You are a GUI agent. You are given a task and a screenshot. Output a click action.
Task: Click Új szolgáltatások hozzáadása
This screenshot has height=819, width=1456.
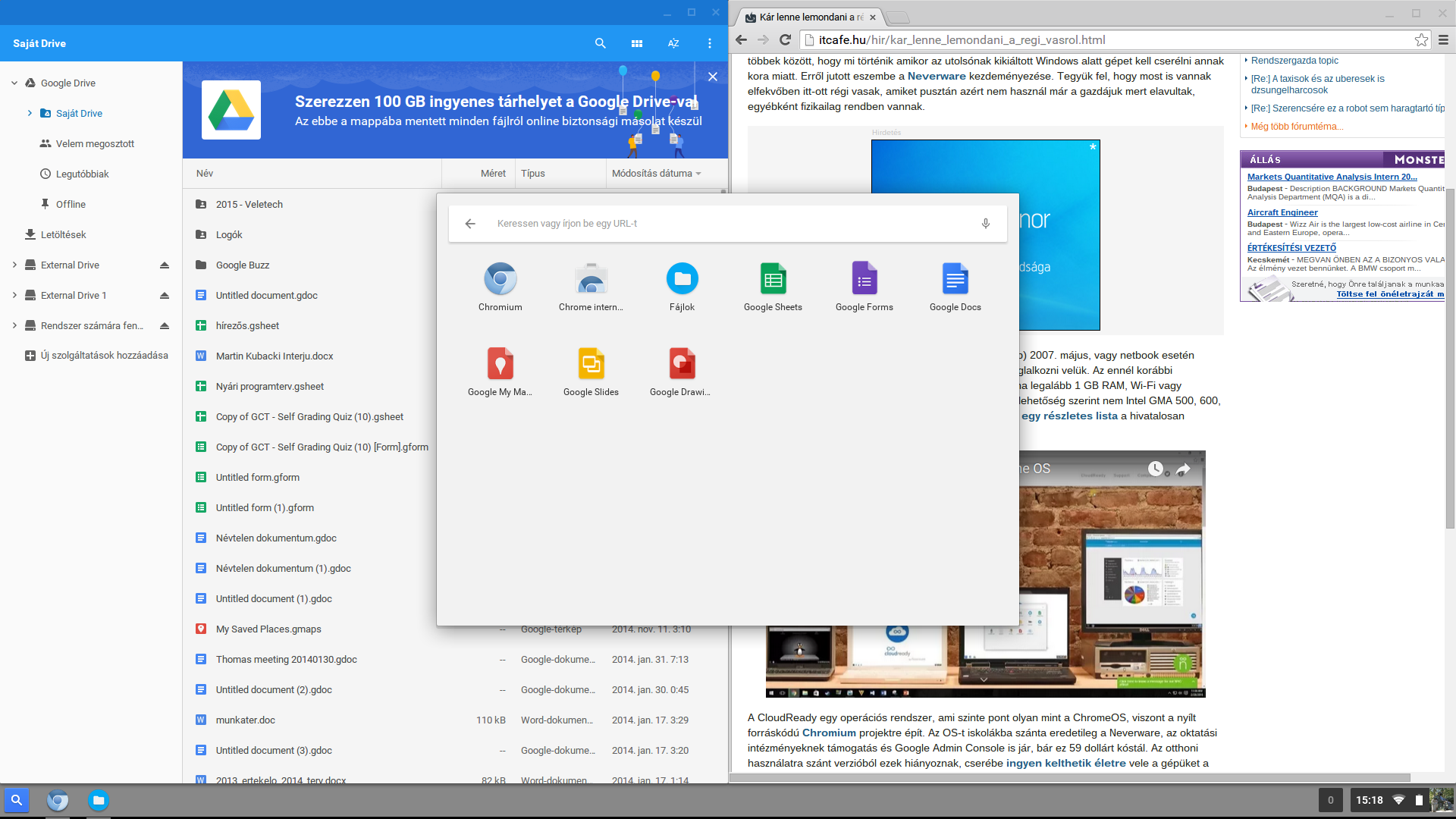point(96,355)
